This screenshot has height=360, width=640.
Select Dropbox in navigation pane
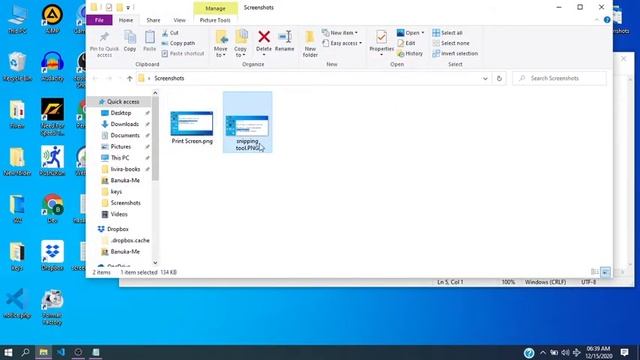[118, 229]
